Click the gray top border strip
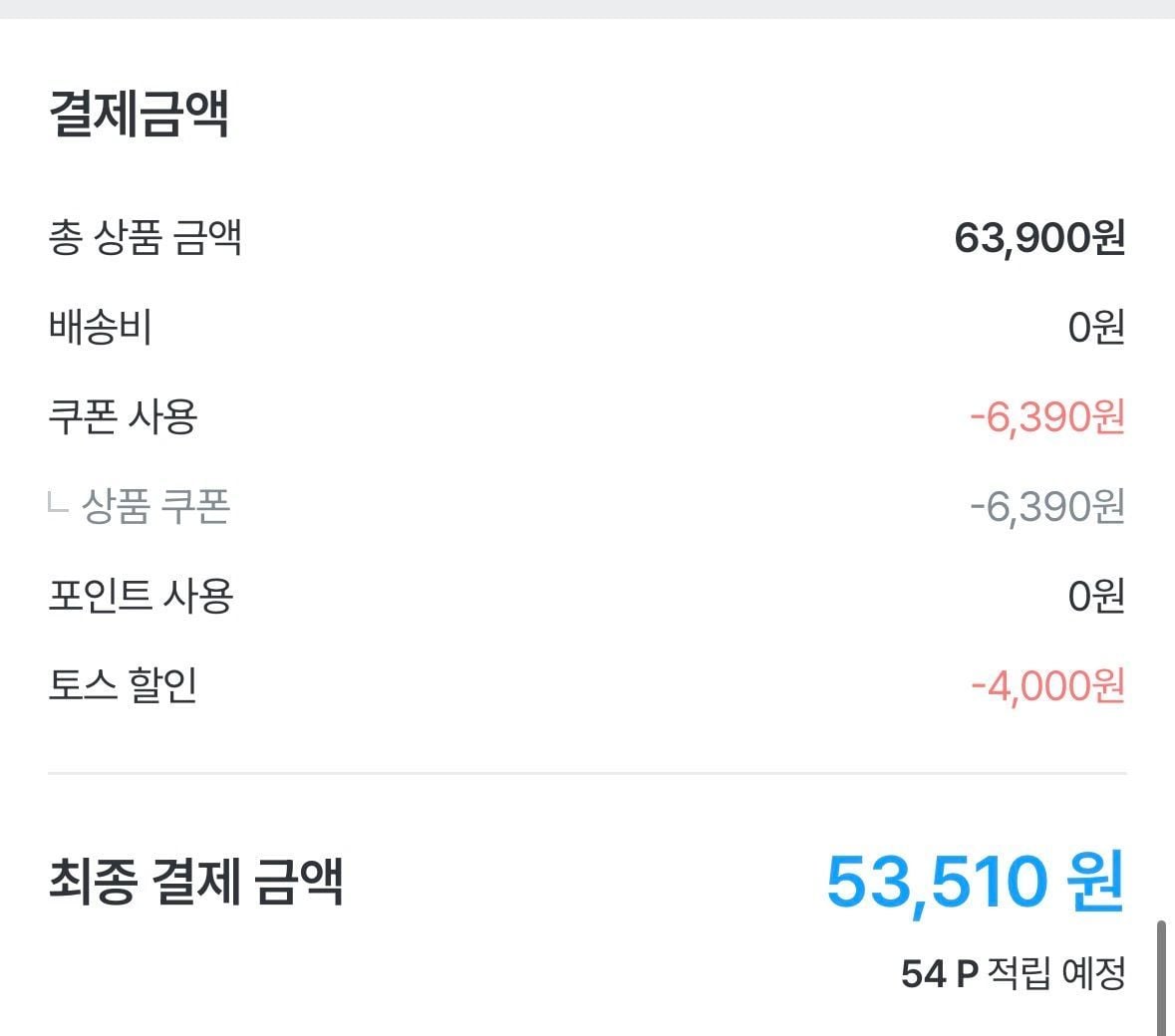 (x=587, y=9)
